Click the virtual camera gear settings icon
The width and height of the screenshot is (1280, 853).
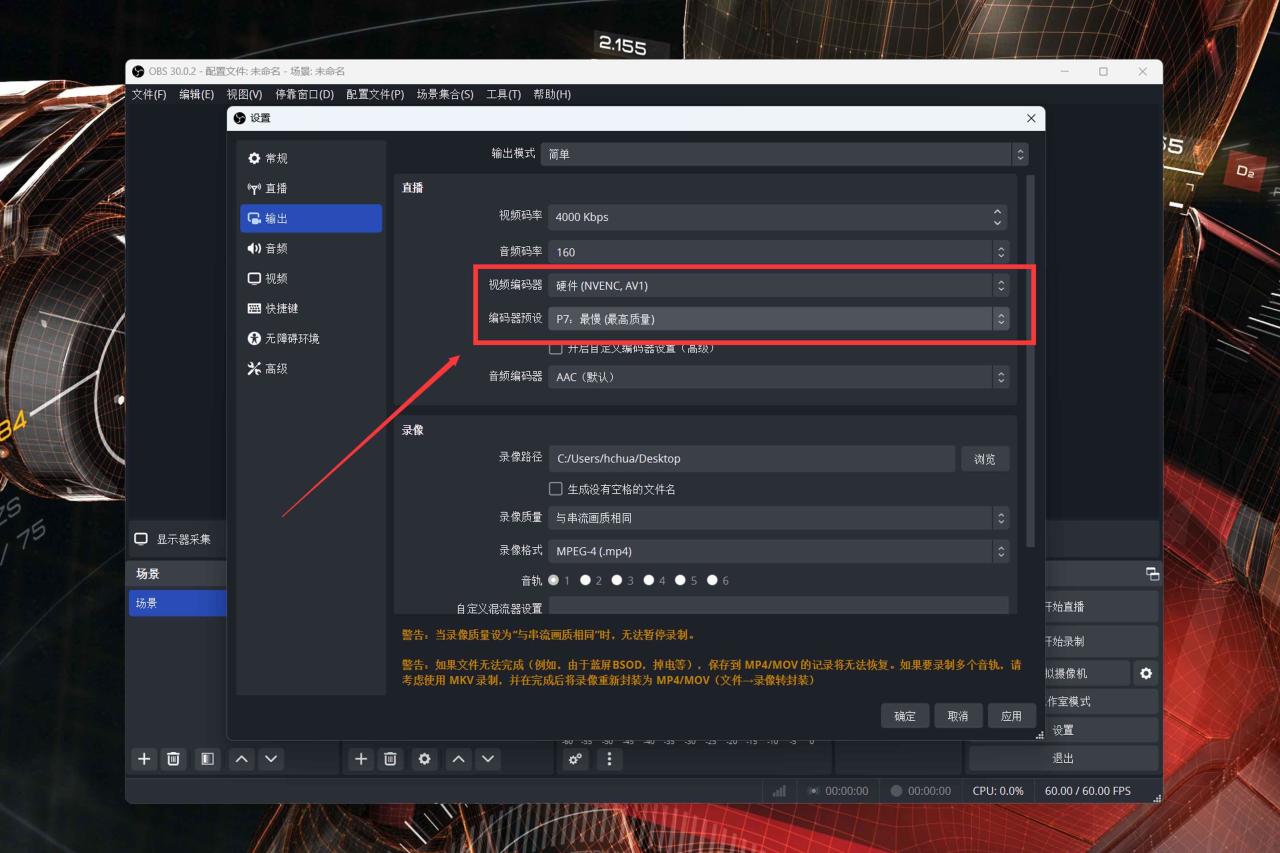tap(1146, 674)
